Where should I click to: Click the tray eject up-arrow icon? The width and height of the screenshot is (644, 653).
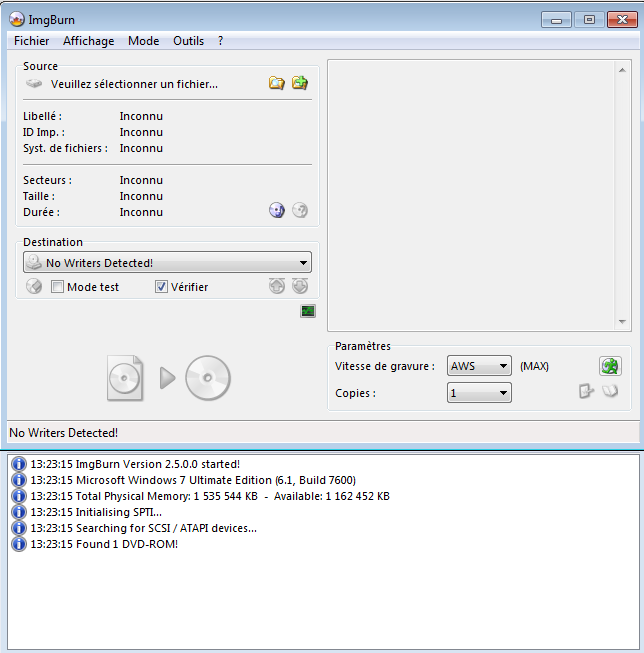pos(277,286)
